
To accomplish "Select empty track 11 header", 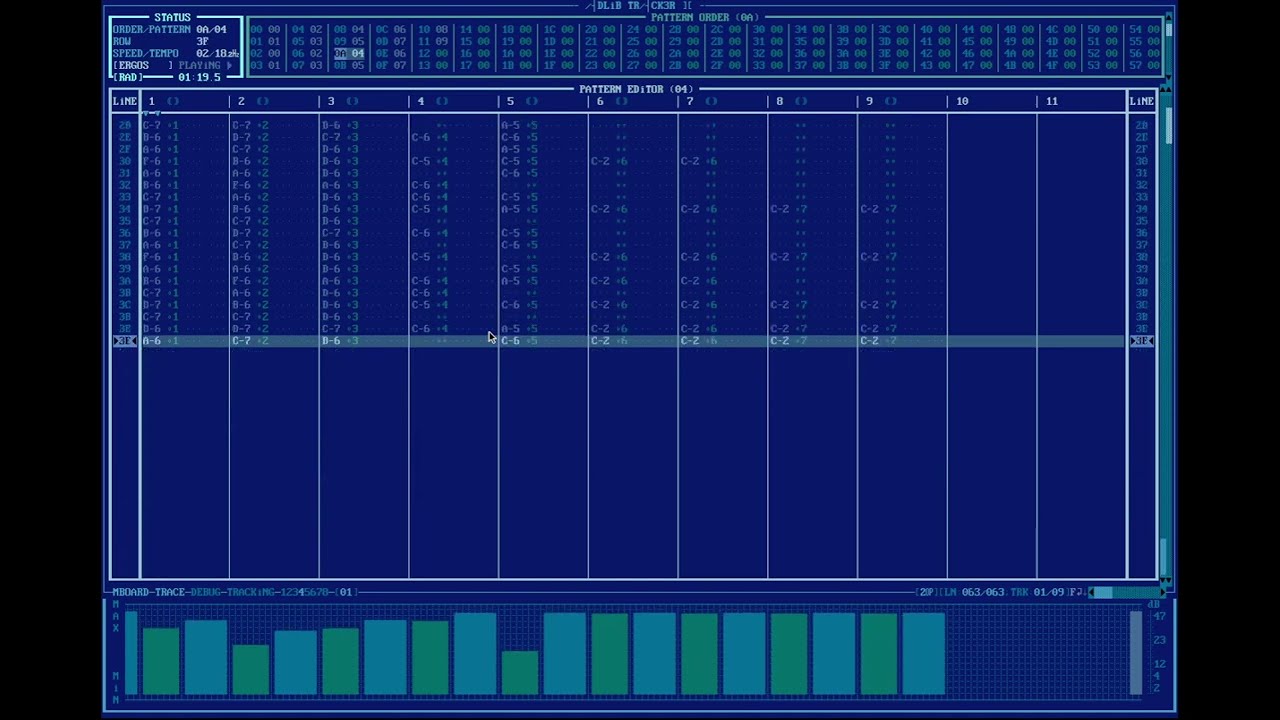I will (x=1052, y=101).
